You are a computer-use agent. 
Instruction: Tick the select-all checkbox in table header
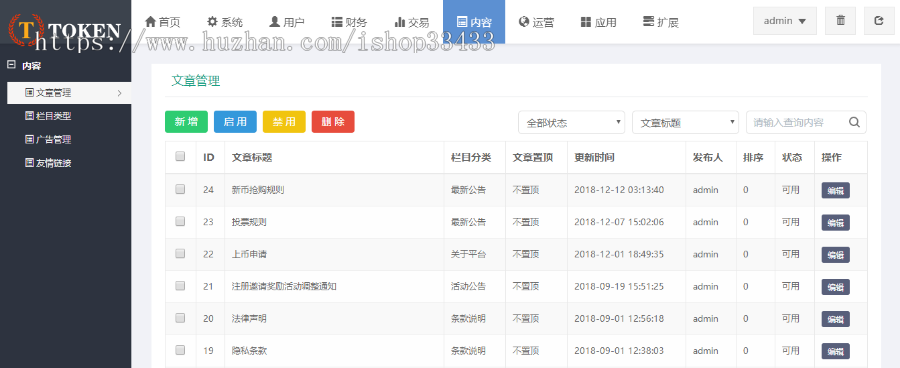tap(180, 156)
